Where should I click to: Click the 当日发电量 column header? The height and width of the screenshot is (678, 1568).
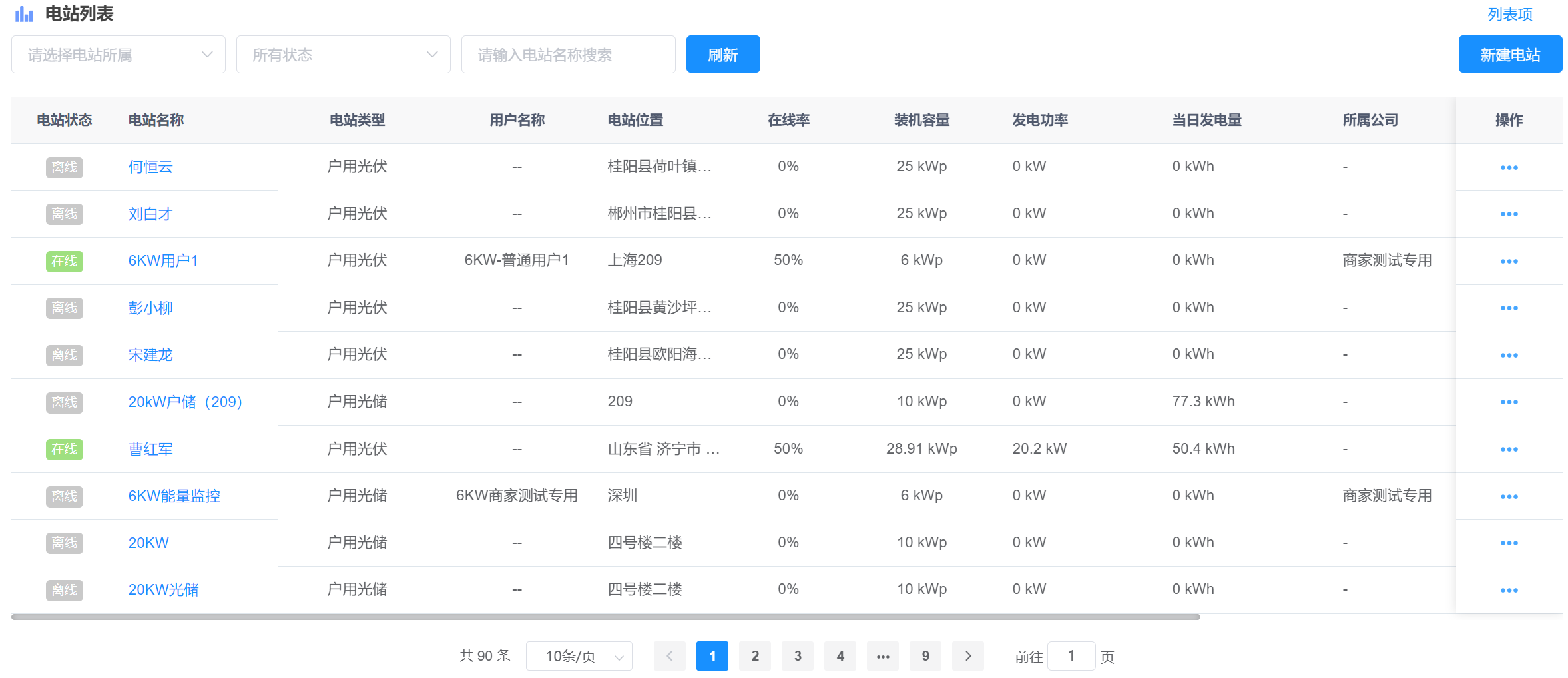pos(1207,120)
